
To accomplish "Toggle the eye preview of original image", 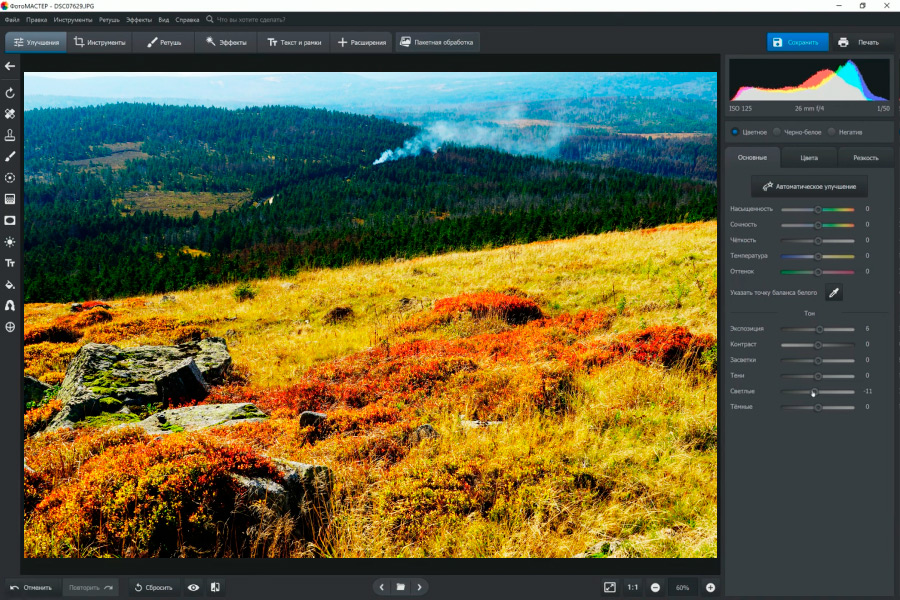I will click(x=193, y=587).
